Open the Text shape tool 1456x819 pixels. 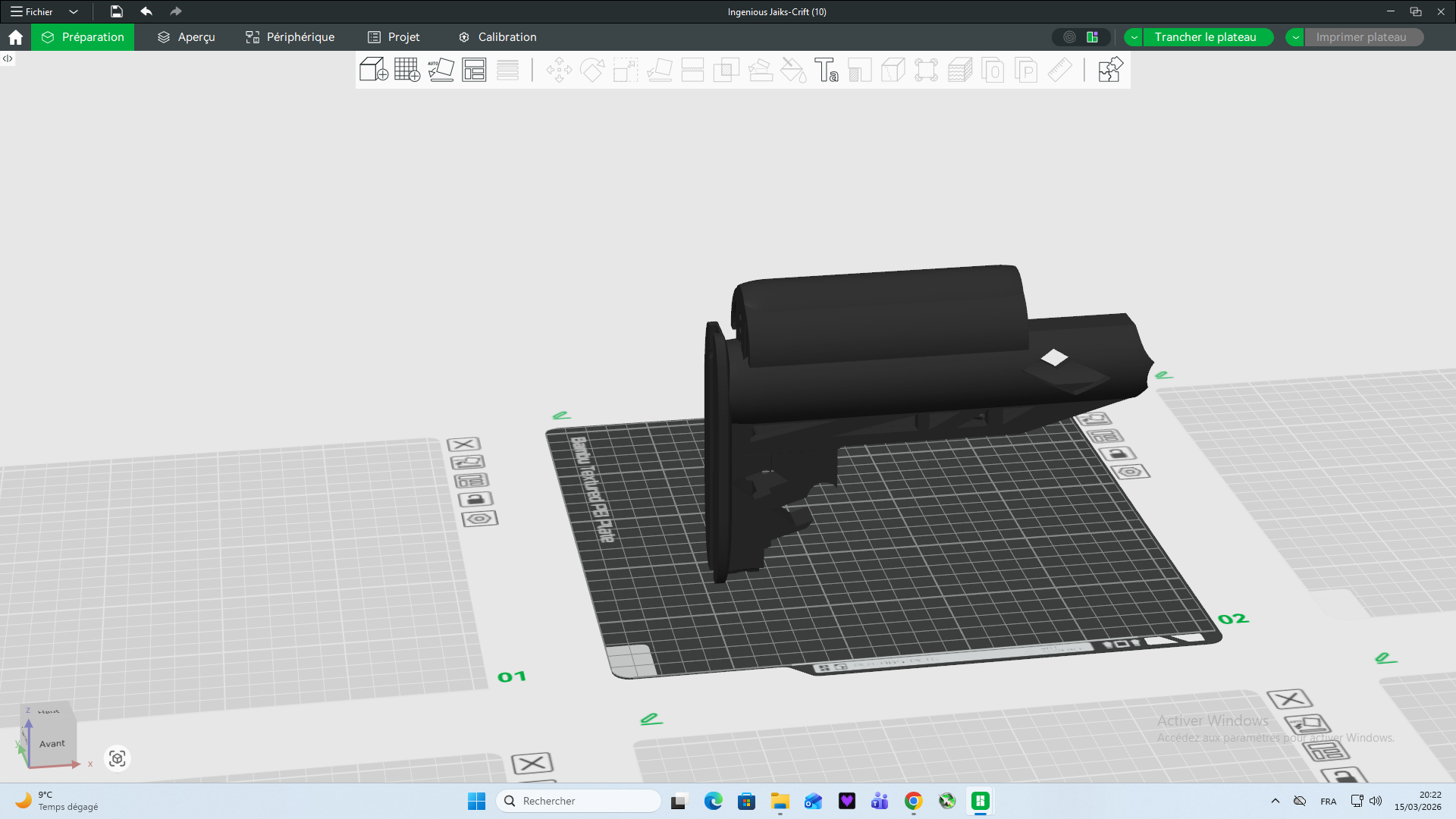click(827, 70)
